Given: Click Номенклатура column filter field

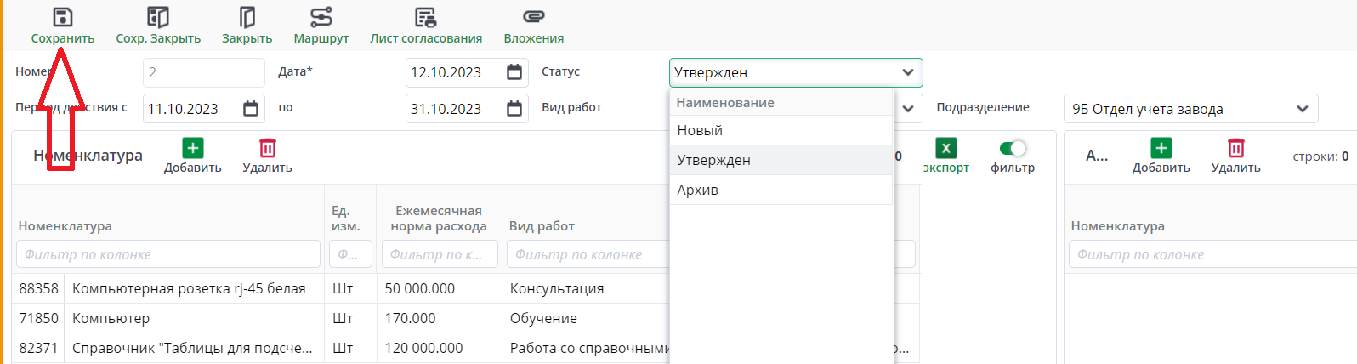Looking at the screenshot, I should (168, 255).
